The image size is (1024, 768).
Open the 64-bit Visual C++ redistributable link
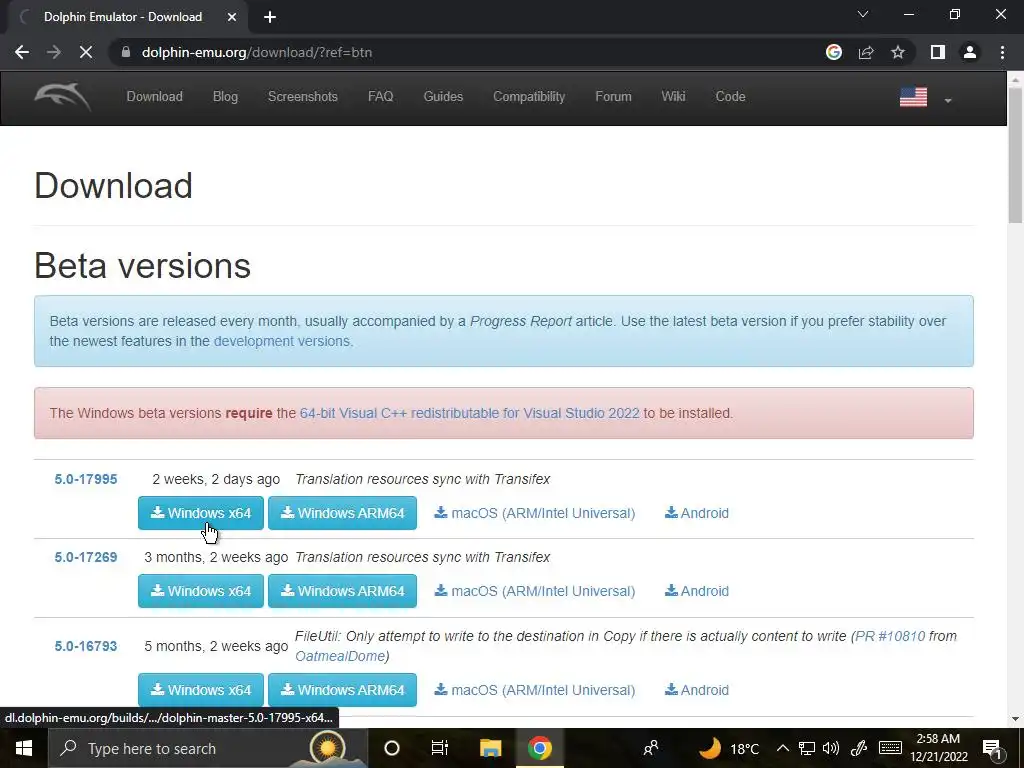pos(470,413)
